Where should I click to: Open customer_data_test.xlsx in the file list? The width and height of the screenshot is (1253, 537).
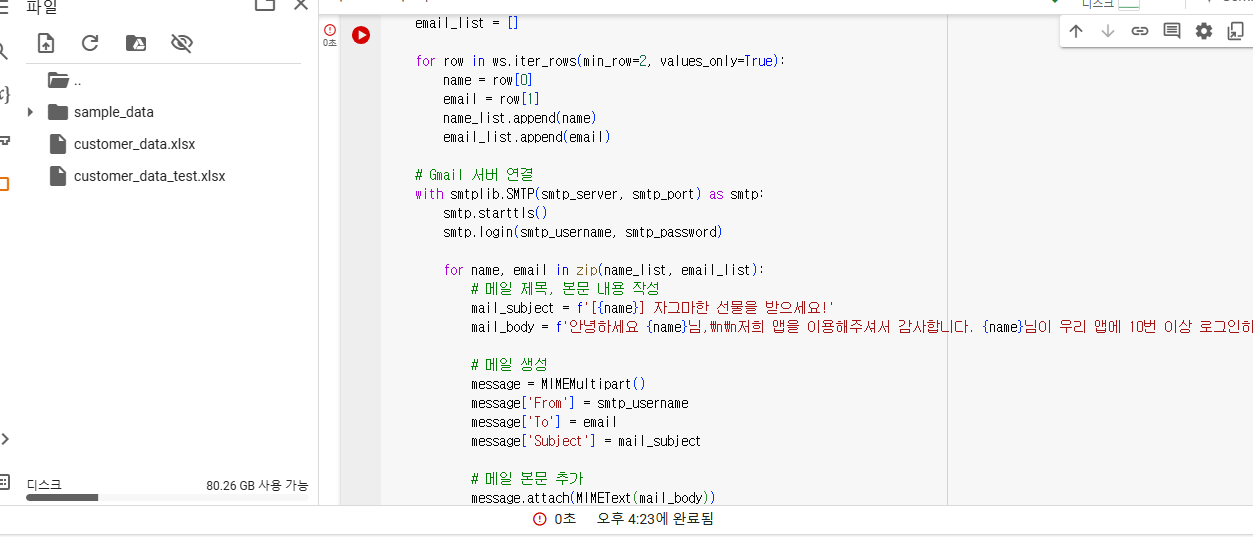[x=149, y=176]
